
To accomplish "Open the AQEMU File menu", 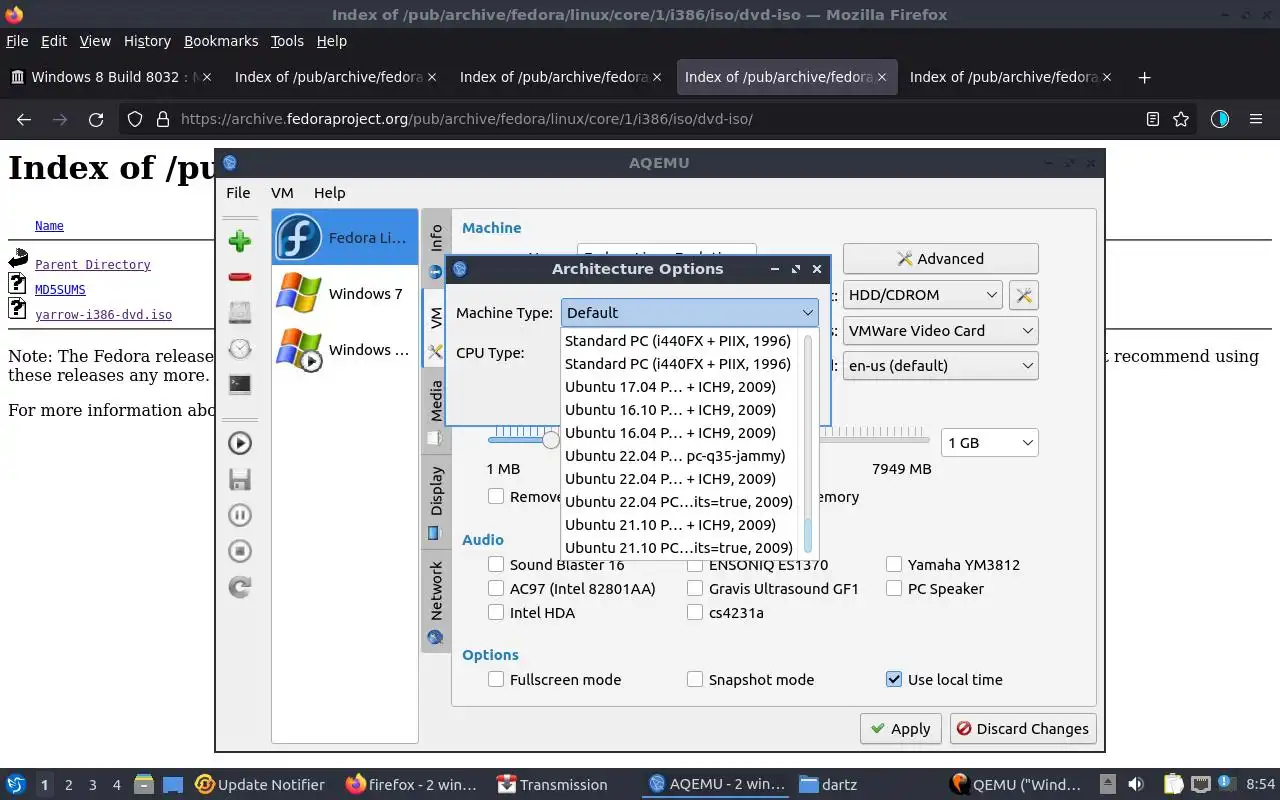I will coord(238,193).
